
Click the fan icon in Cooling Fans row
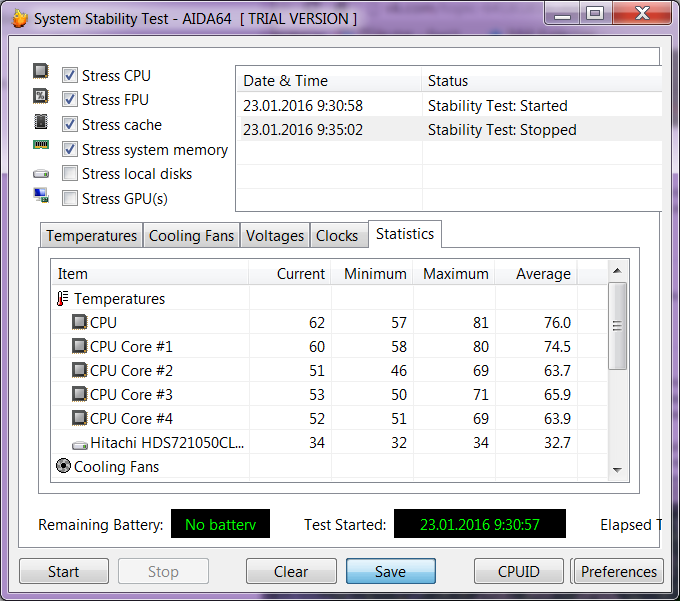point(63,466)
